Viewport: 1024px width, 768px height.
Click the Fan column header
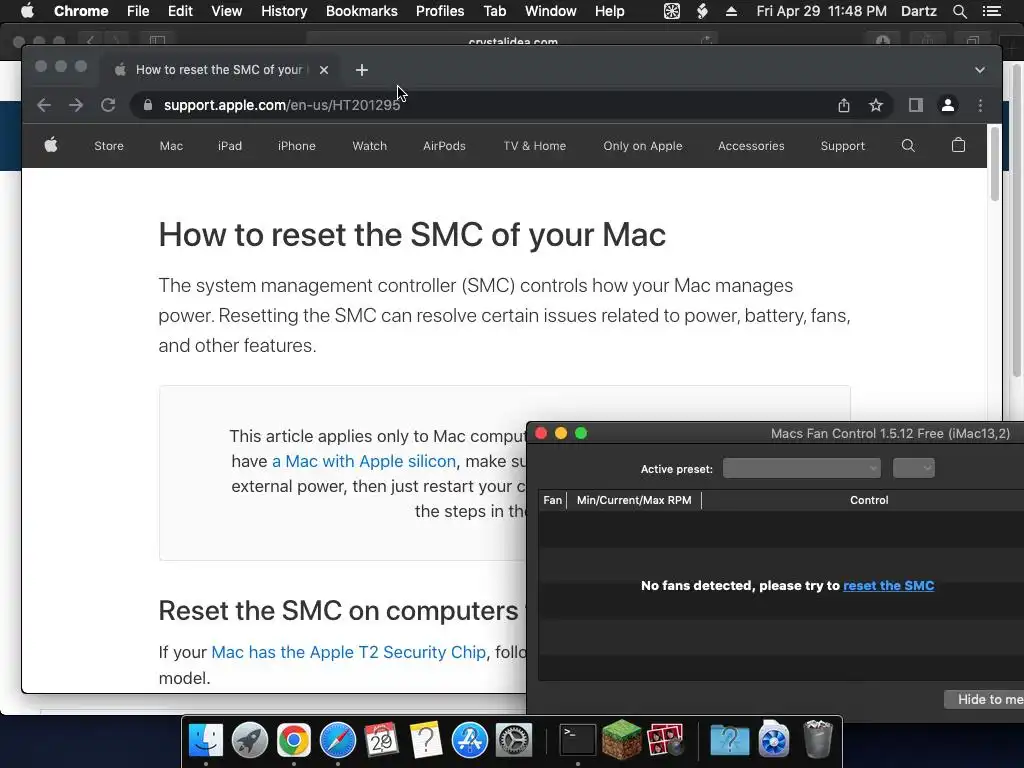pos(552,500)
